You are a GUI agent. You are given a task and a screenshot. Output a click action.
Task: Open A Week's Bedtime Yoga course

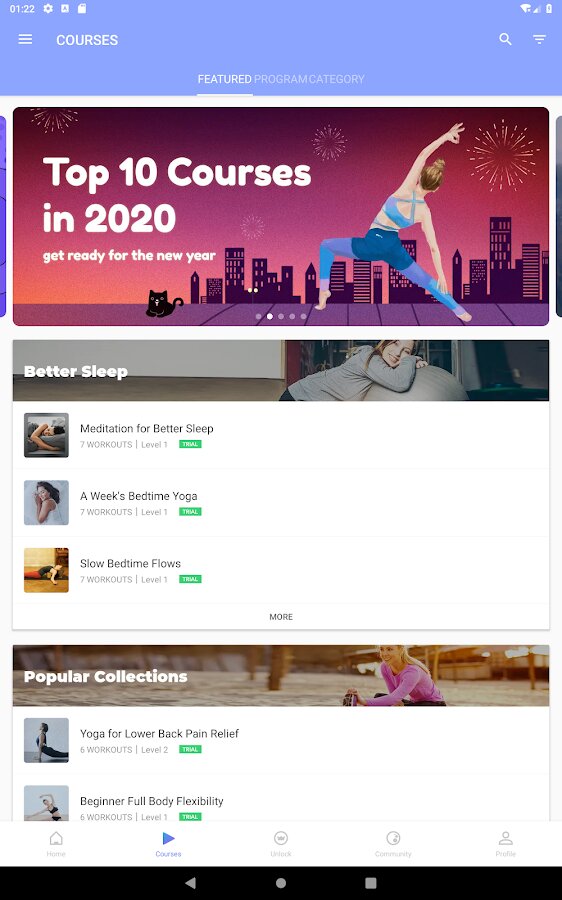pos(281,503)
